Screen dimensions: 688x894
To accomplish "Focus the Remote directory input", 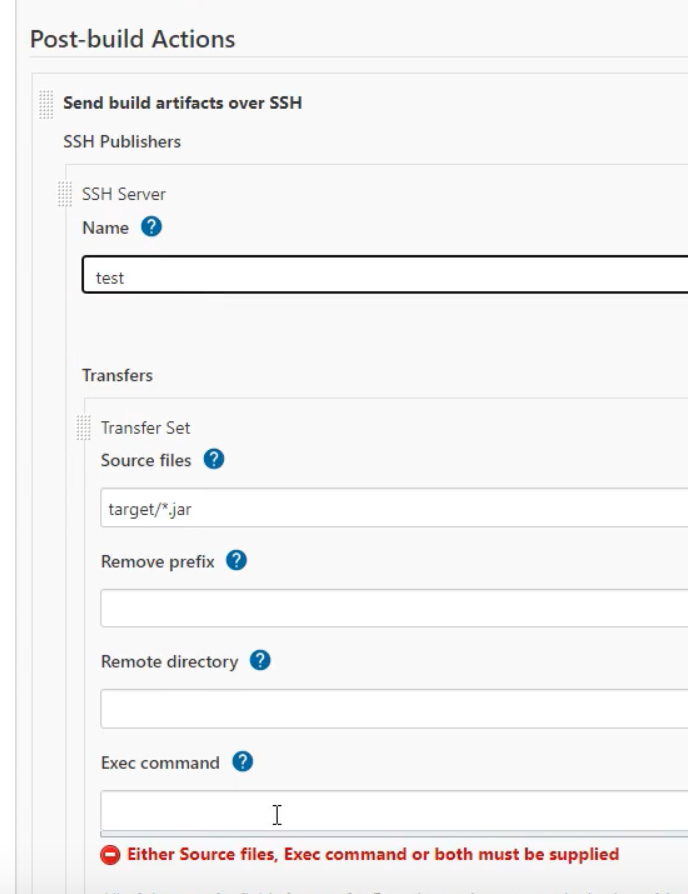I will tap(394, 709).
